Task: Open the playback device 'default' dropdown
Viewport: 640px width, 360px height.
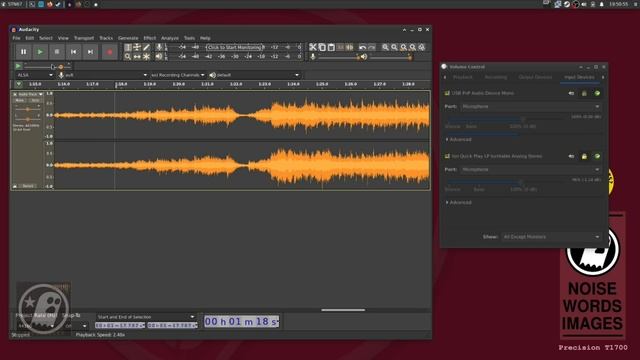Action: [x=258, y=75]
